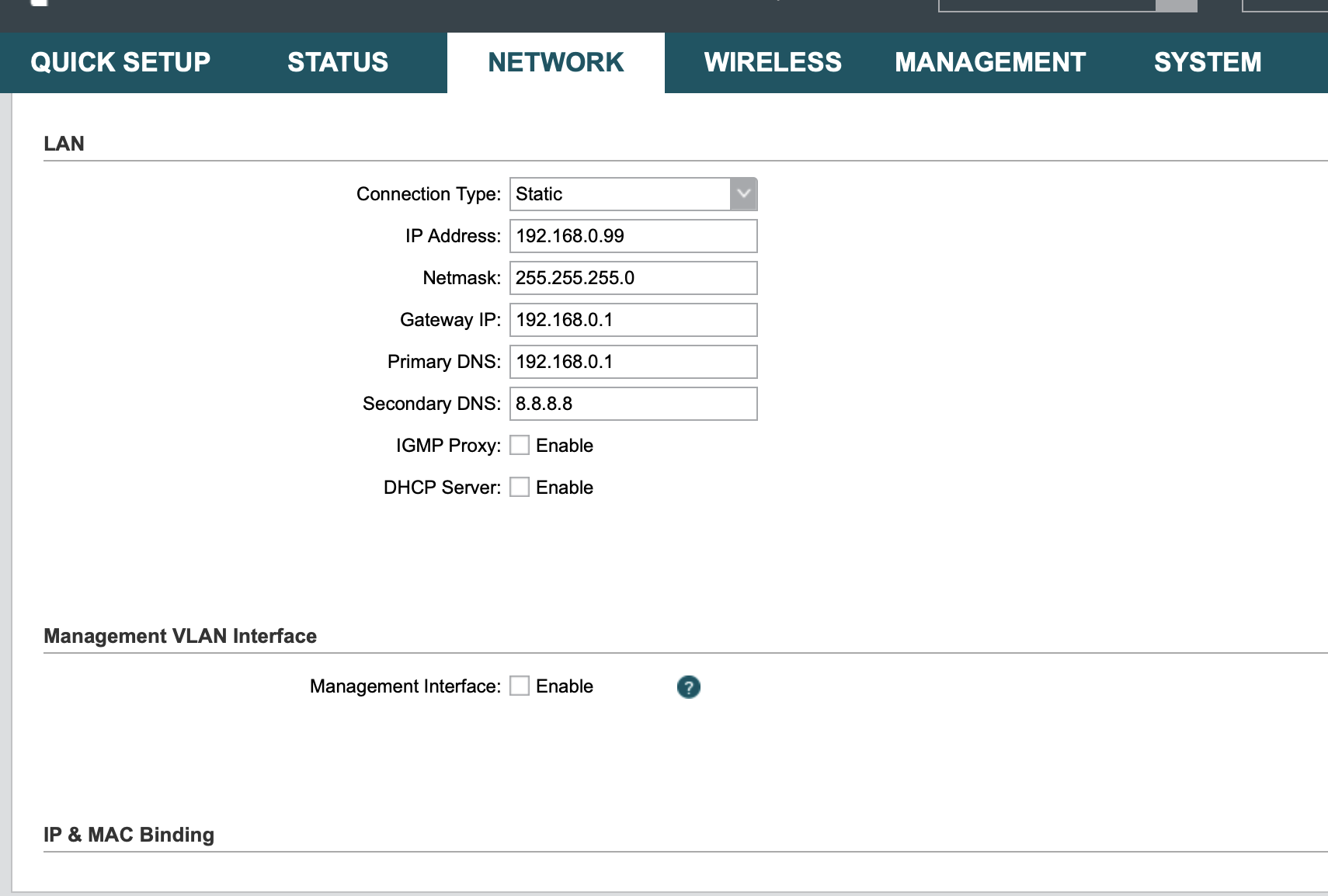Click the Secondary DNS field

pyautogui.click(x=634, y=404)
